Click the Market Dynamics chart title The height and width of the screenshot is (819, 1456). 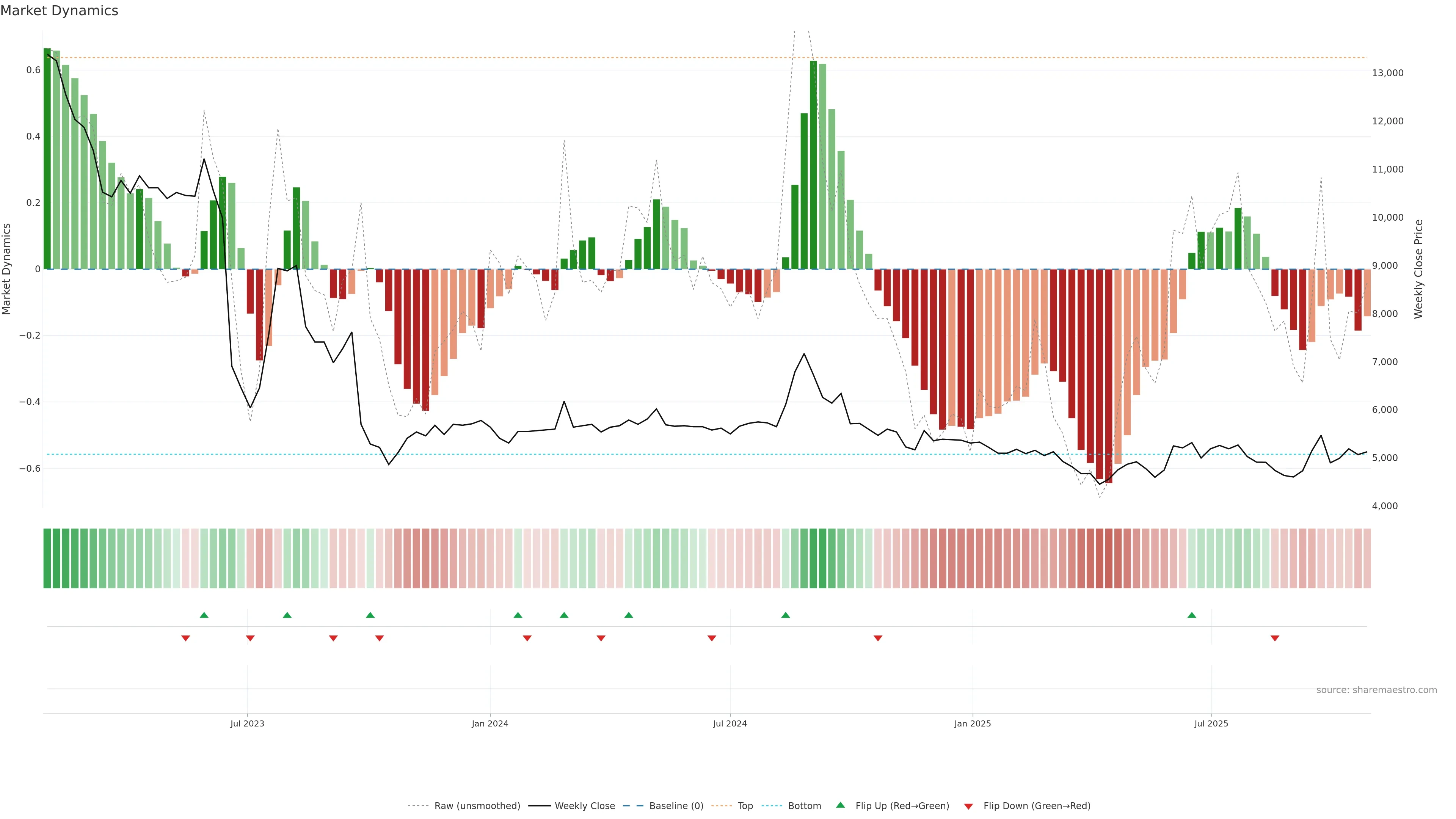click(x=60, y=11)
